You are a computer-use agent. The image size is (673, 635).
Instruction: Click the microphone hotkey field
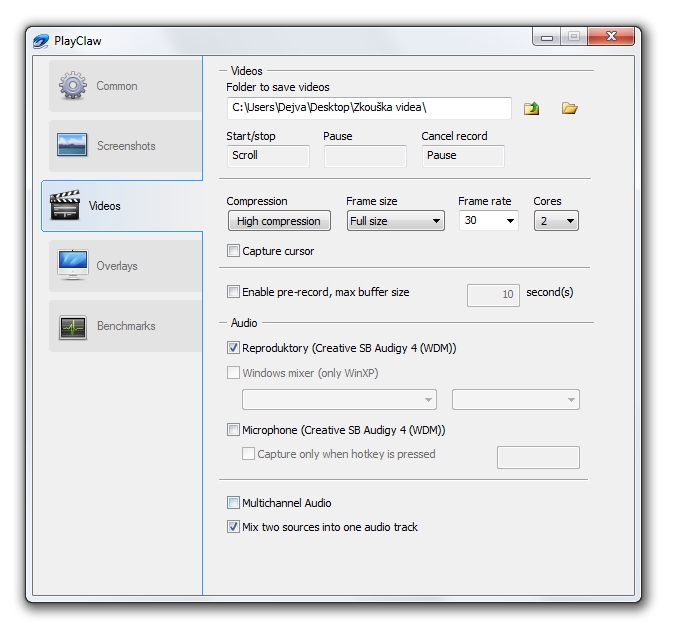click(538, 458)
